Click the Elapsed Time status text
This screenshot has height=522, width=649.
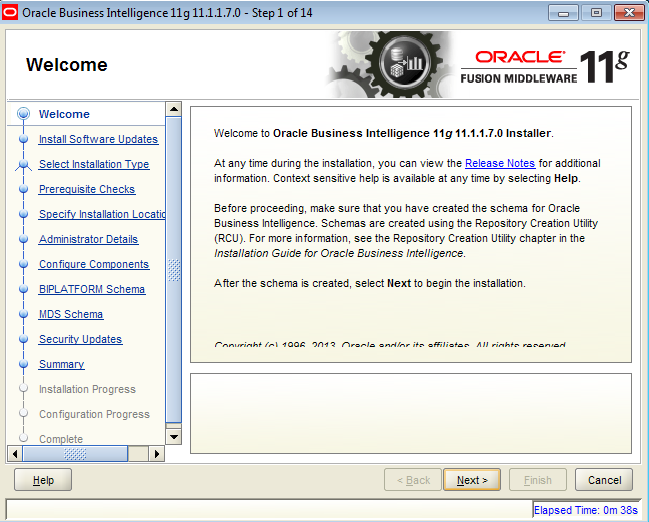(x=586, y=510)
